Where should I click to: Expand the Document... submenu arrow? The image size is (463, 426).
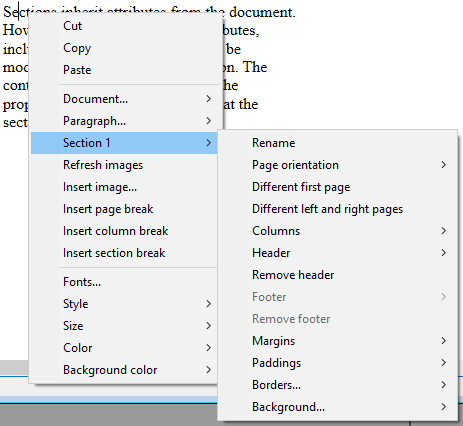click(209, 99)
